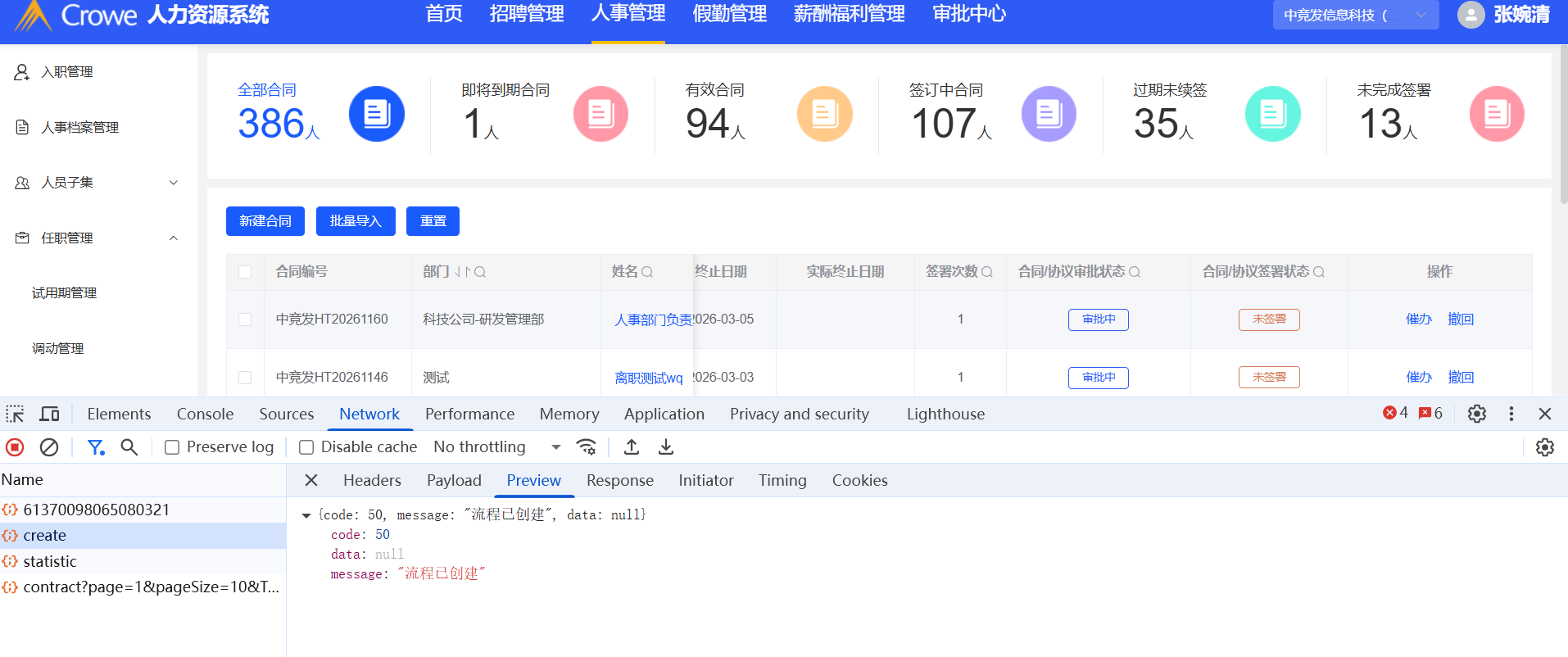This screenshot has width=1568, height=657.
Task: Open the No throttling dropdown
Action: (496, 447)
